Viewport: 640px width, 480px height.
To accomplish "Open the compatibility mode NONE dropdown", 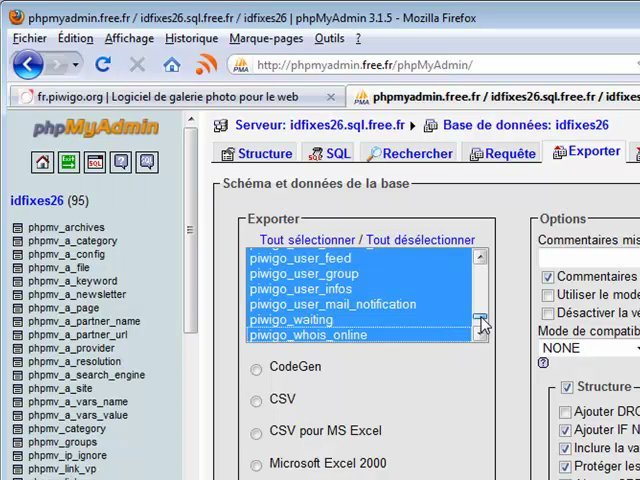I will 588,348.
